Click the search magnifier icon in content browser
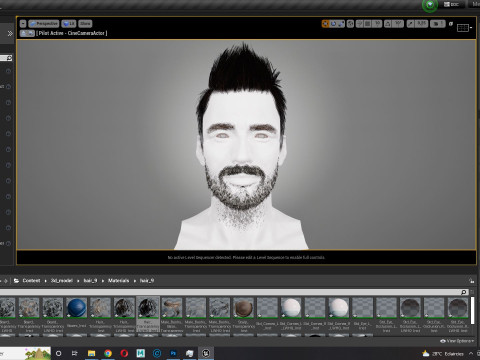This screenshot has height=360, width=480. coord(464,292)
